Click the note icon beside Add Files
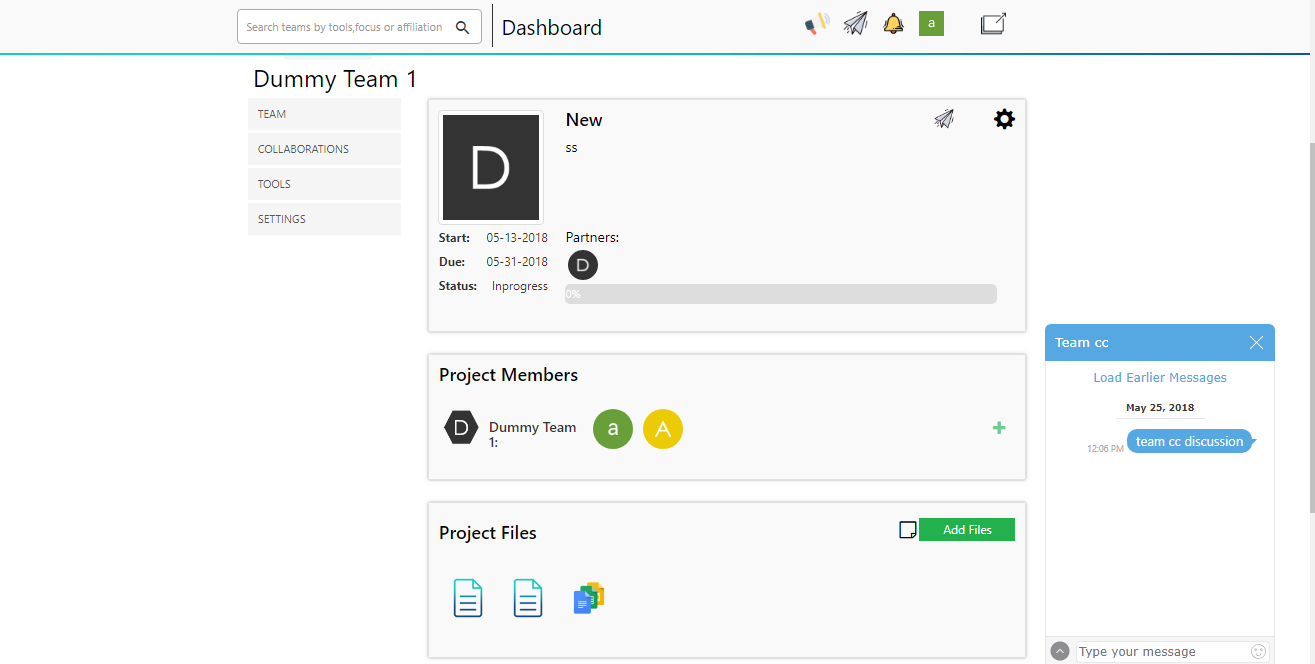This screenshot has width=1315, height=664. point(907,530)
